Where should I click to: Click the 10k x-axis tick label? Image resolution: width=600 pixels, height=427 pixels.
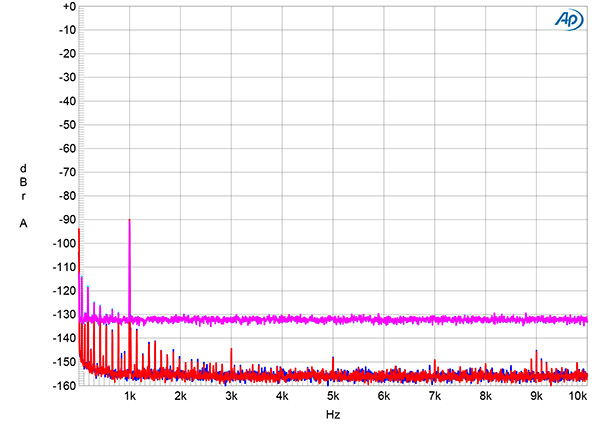point(577,397)
